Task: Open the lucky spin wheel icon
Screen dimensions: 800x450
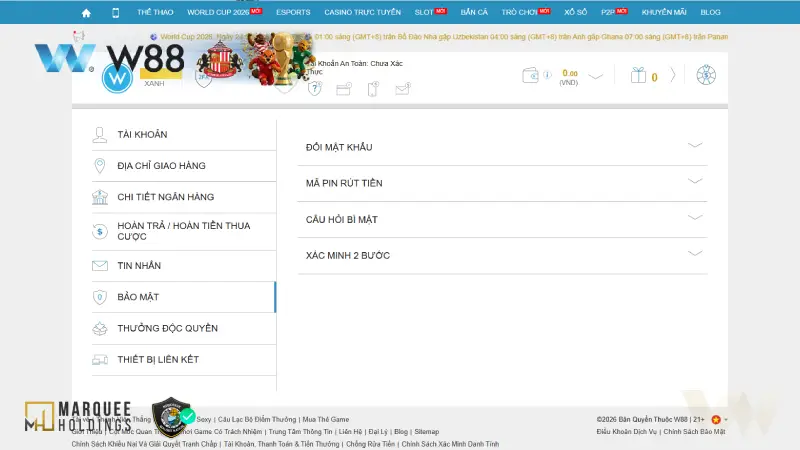Action: point(706,75)
